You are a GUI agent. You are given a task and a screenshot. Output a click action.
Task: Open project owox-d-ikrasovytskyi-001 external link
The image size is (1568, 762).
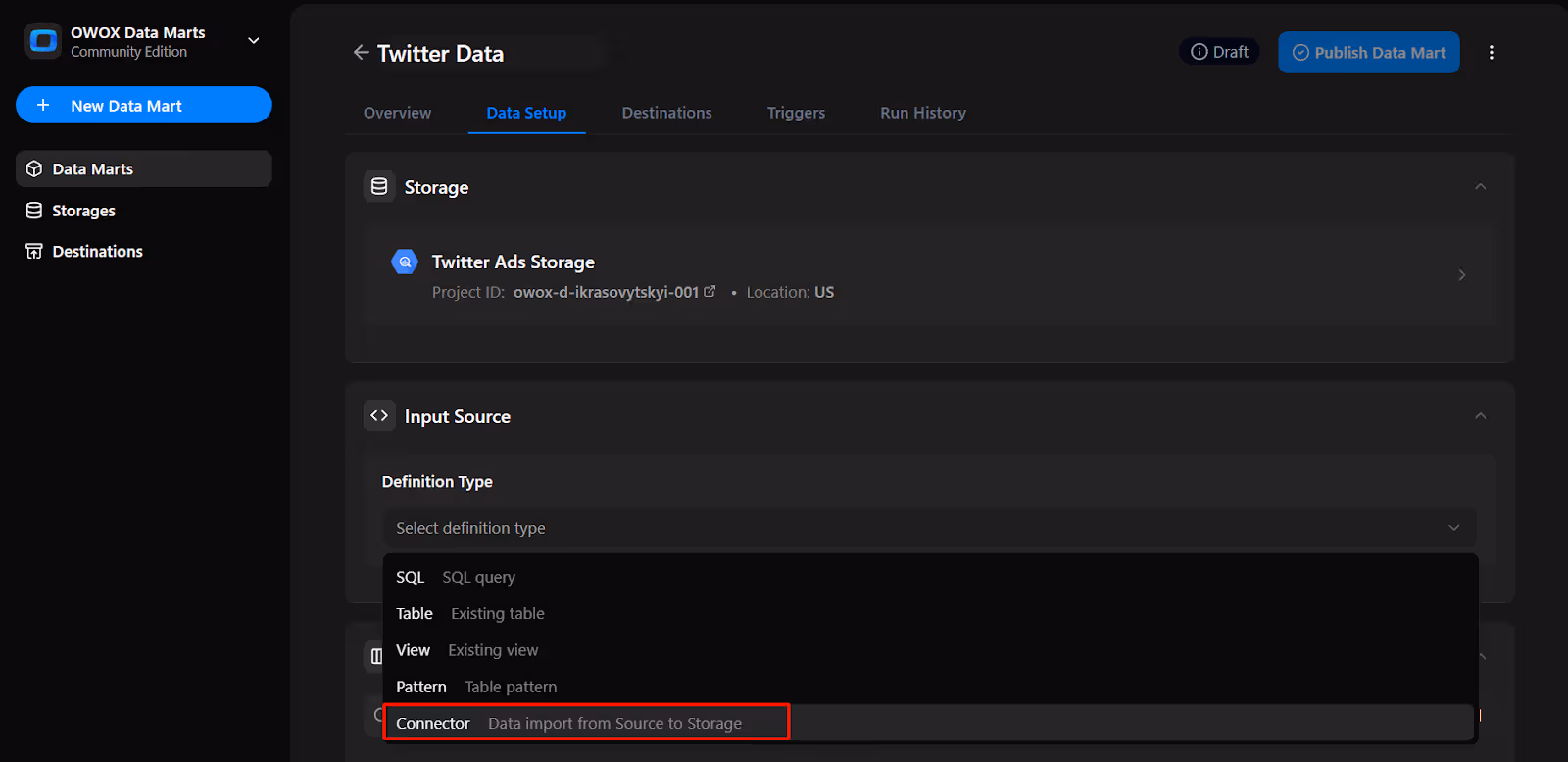[614, 292]
